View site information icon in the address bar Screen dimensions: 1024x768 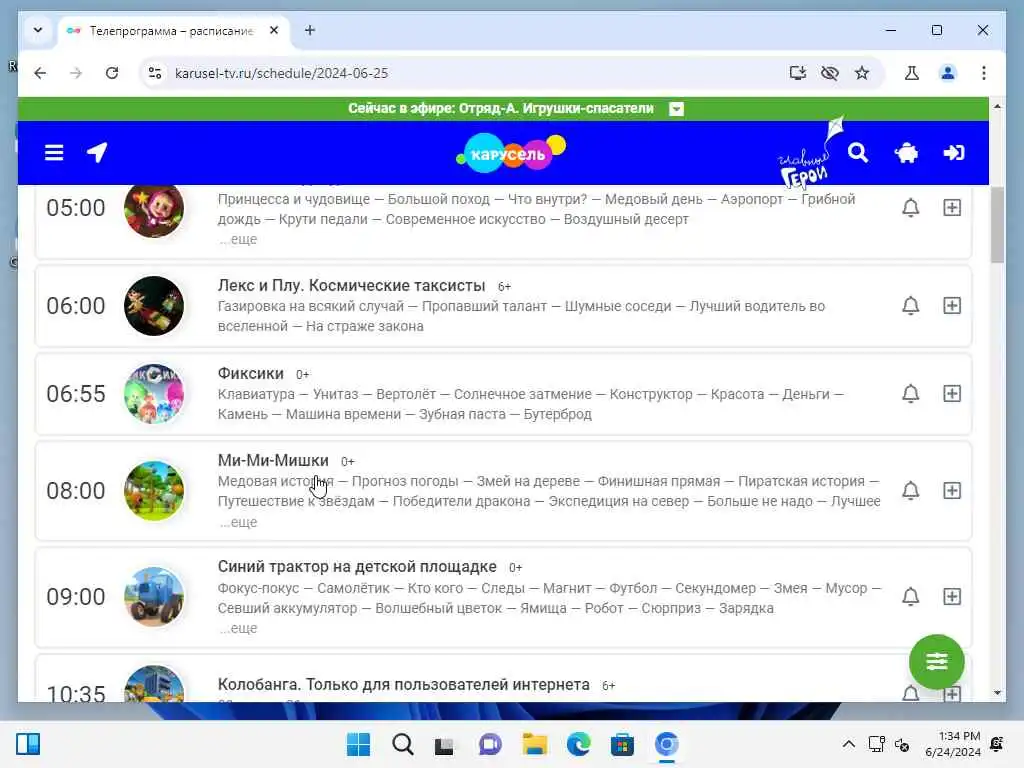click(155, 73)
